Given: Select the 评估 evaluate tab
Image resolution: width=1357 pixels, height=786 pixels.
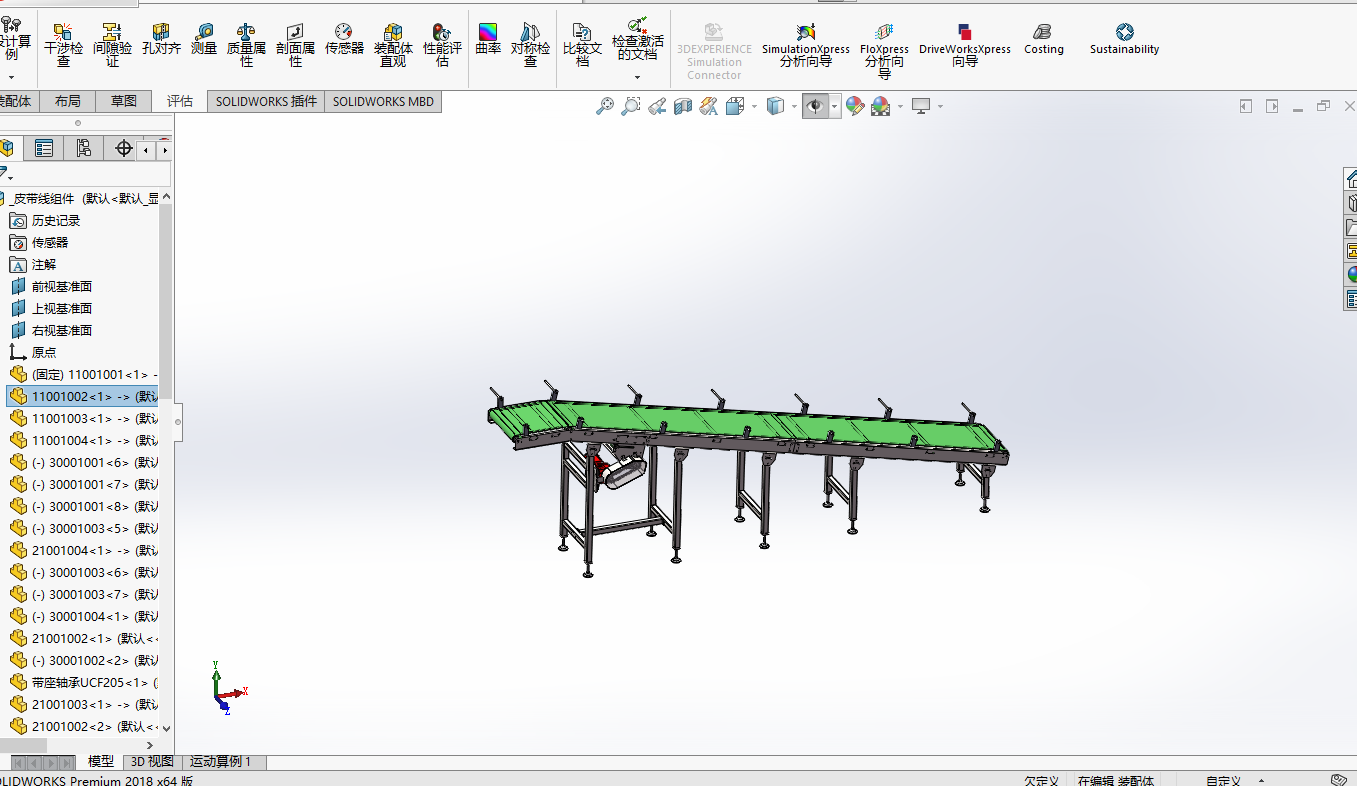Looking at the screenshot, I should tap(180, 101).
